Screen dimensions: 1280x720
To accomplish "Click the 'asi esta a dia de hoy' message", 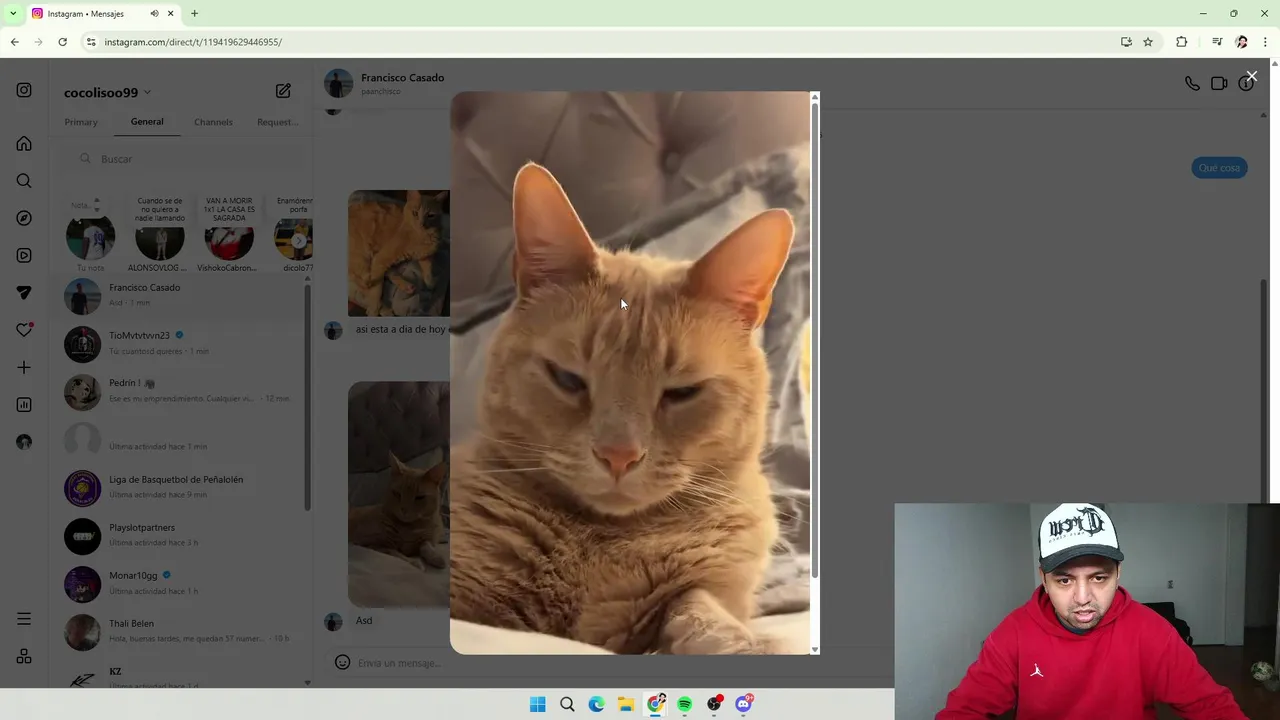I will (x=401, y=329).
